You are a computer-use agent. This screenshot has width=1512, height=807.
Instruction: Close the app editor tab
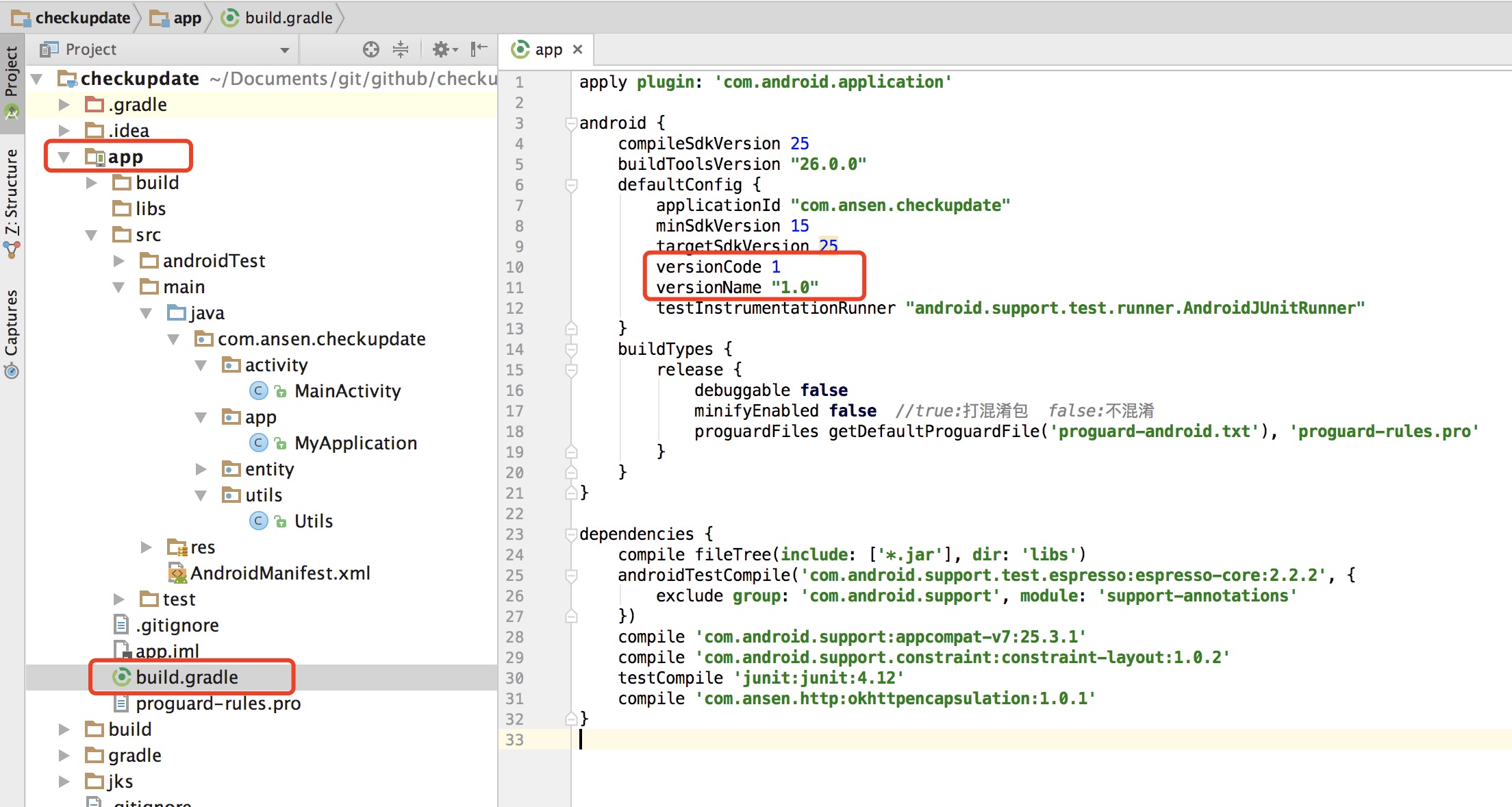click(578, 49)
